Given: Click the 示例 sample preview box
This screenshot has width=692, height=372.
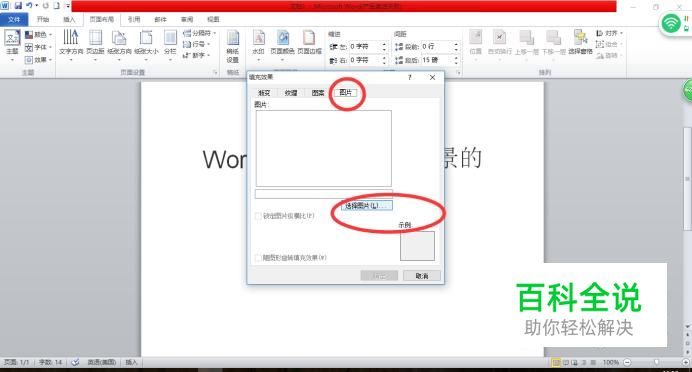Looking at the screenshot, I should (417, 246).
